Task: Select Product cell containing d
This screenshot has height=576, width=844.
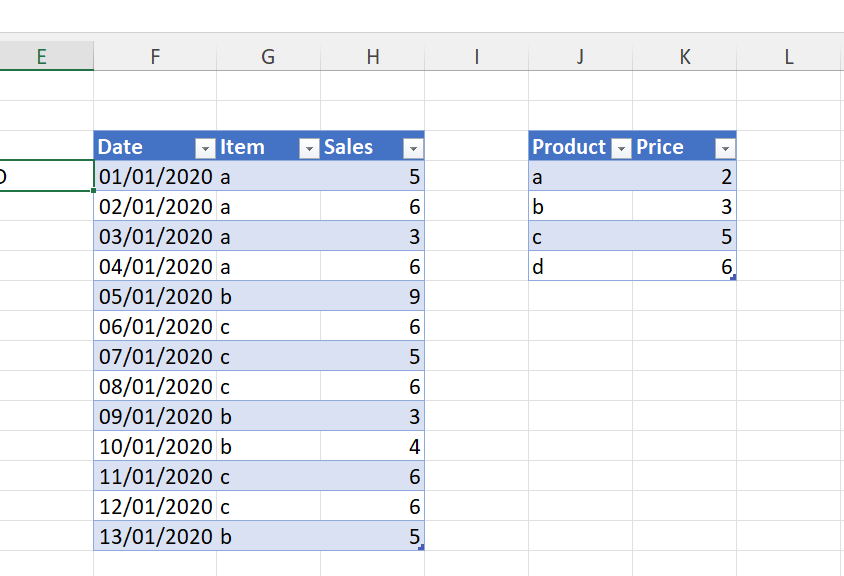Action: tap(580, 267)
